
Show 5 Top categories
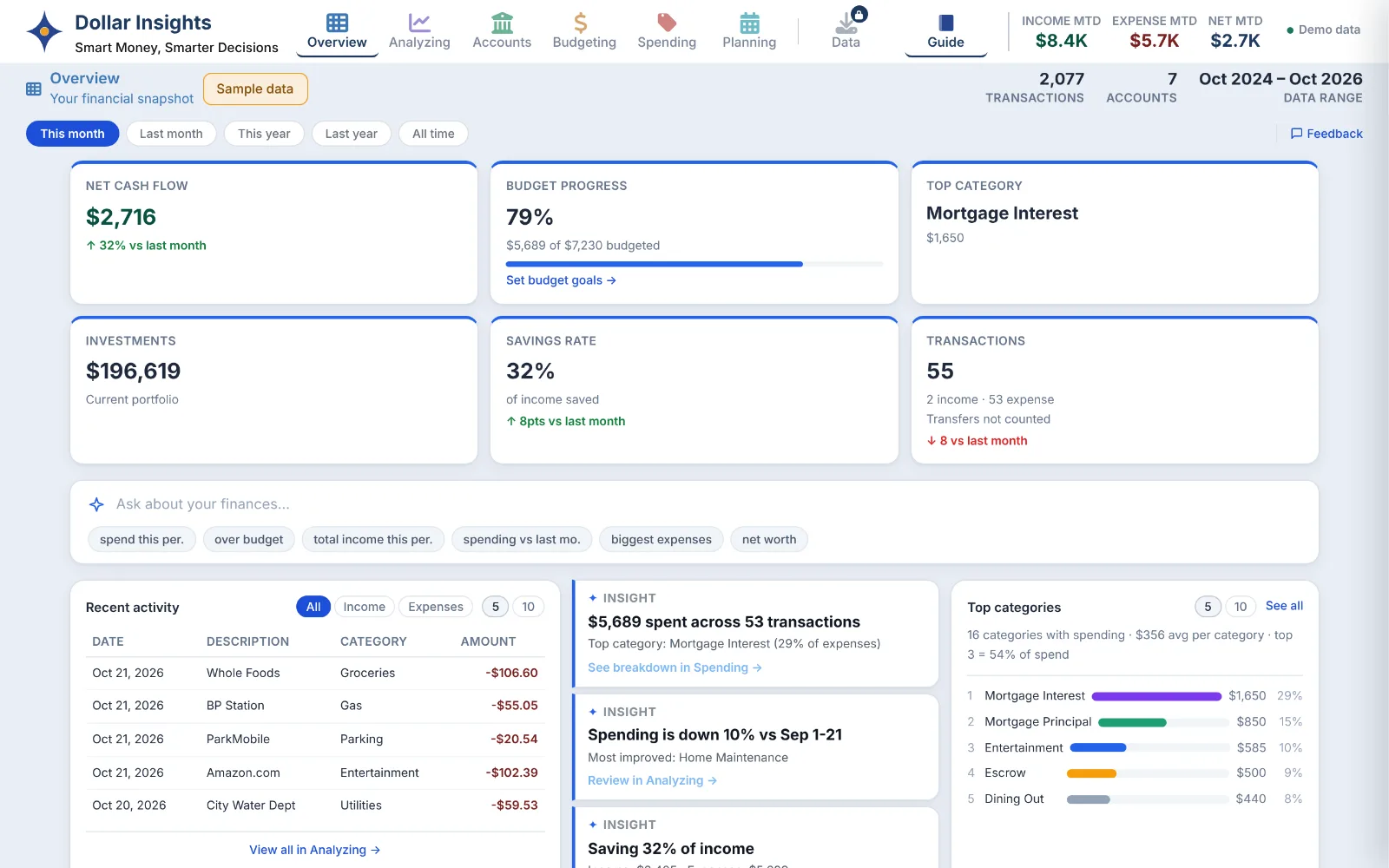pos(1208,607)
